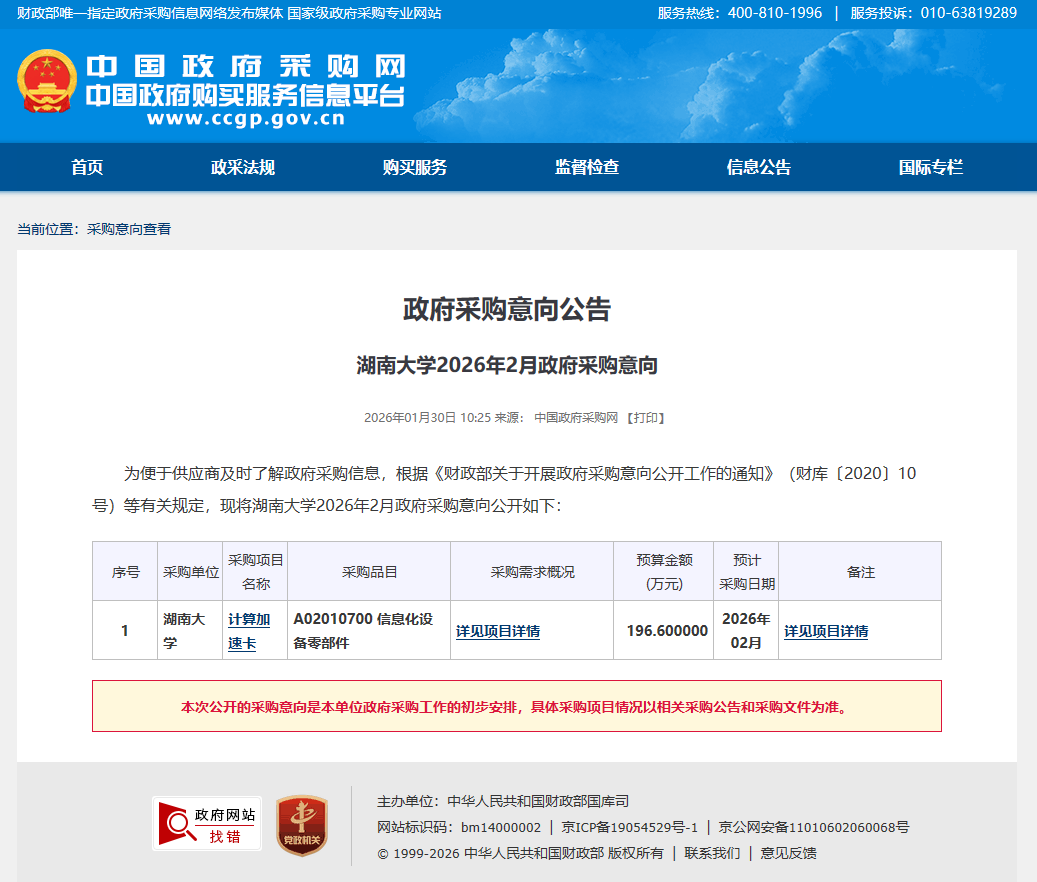1037x882 pixels.
Task: Click the 备注 column header
Action: [860, 572]
